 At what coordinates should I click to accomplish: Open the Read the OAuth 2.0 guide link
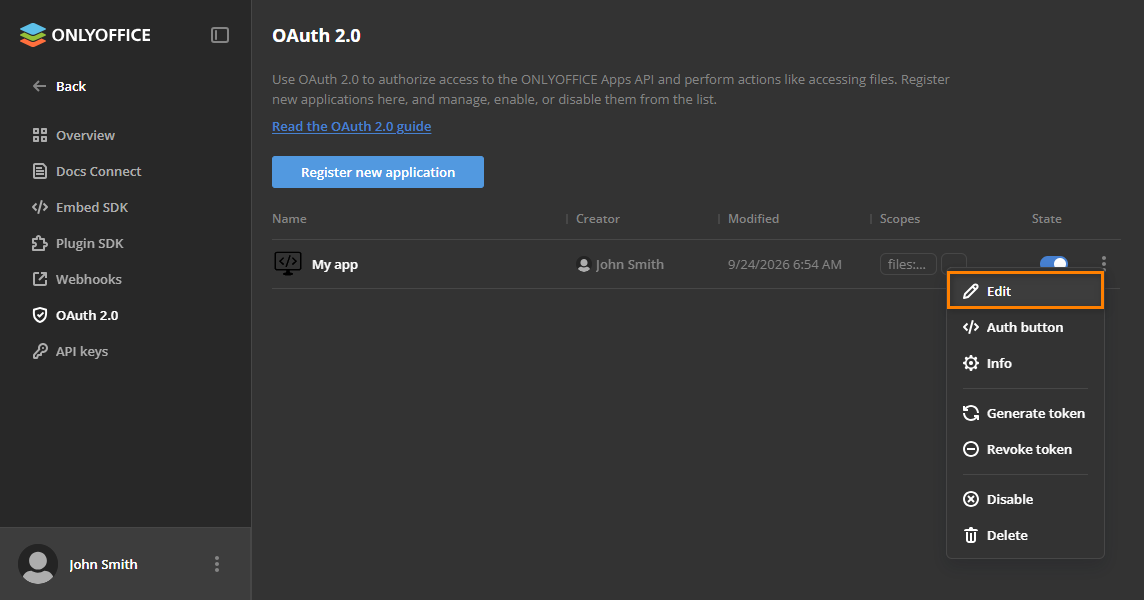click(x=352, y=126)
